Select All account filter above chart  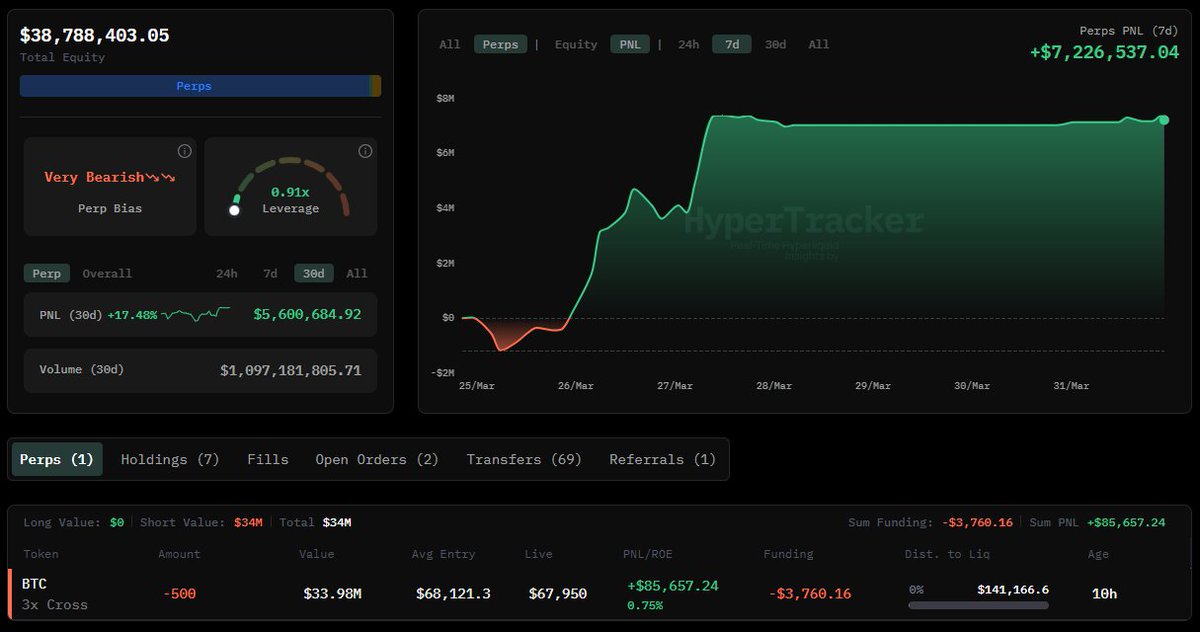pyautogui.click(x=450, y=44)
